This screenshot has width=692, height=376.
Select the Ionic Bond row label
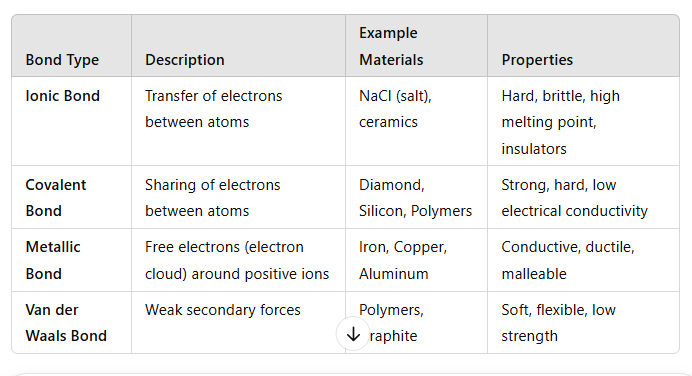coord(63,96)
